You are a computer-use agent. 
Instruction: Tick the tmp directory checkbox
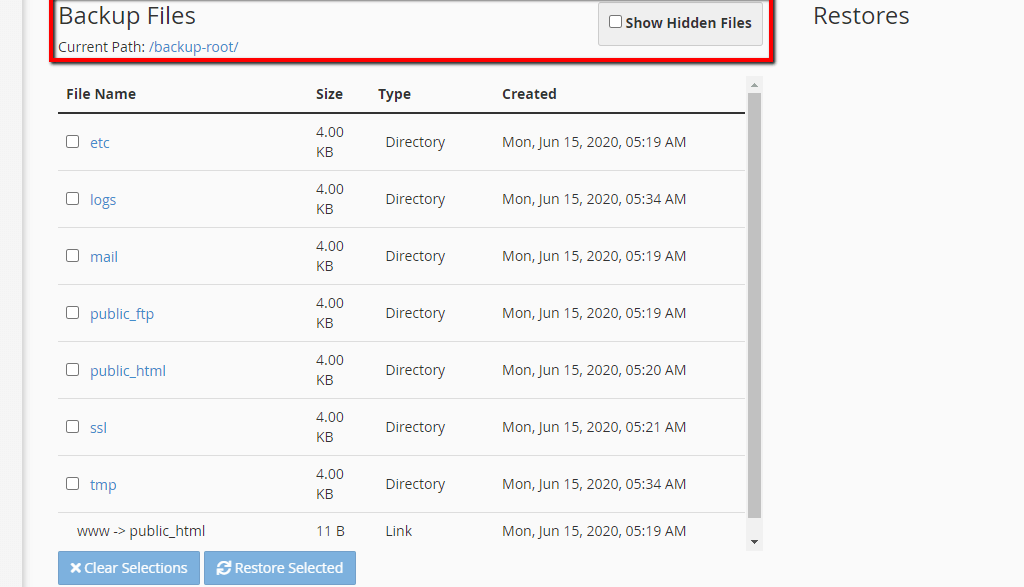point(72,483)
